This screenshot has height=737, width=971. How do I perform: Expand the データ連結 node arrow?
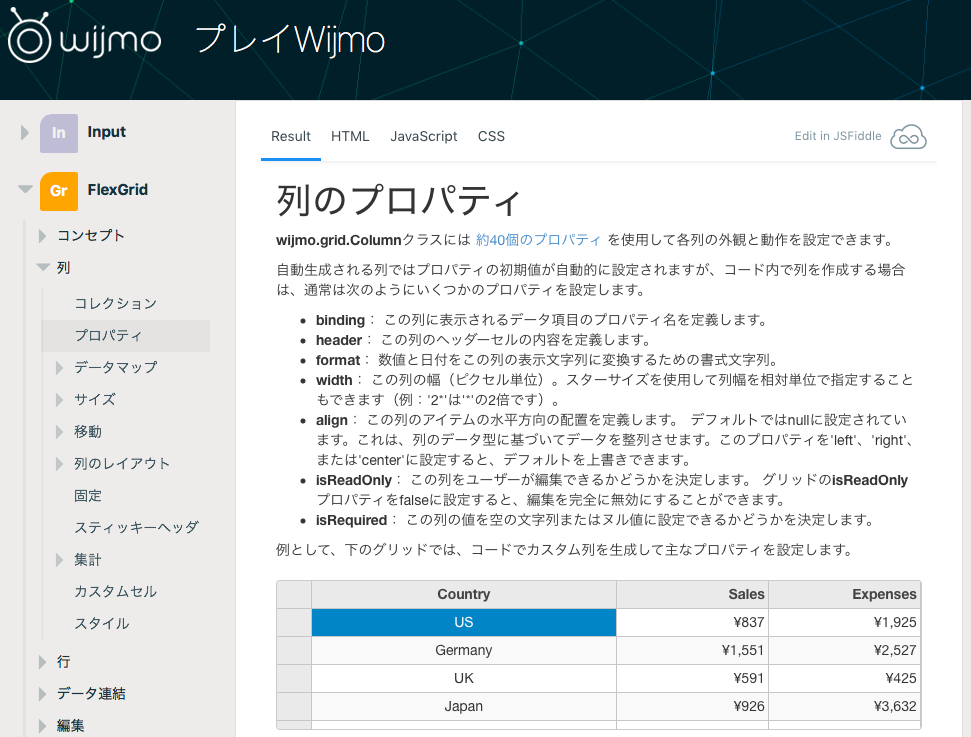point(42,694)
